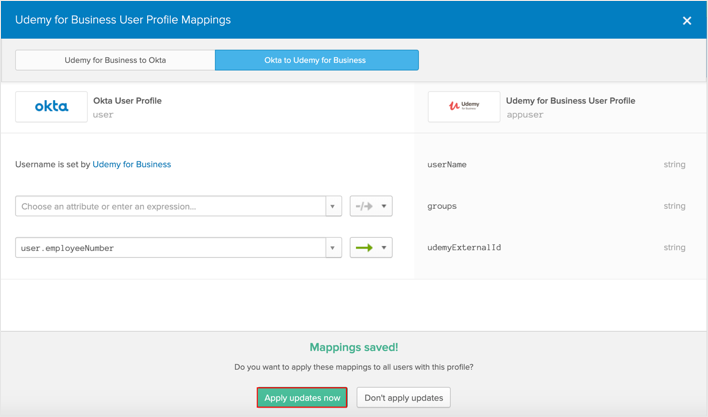
Task: Click the do-not-map arrow icon for groups
Action: [363, 206]
